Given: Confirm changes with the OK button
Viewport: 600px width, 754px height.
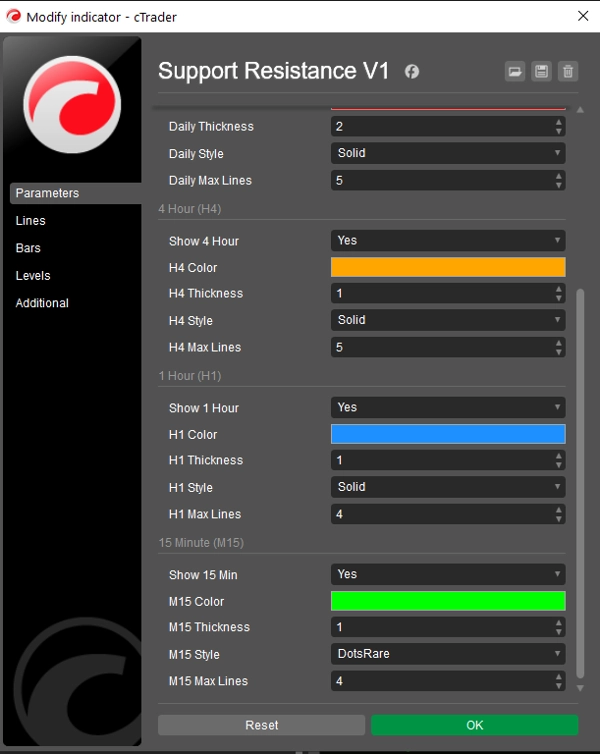Looking at the screenshot, I should 475,725.
